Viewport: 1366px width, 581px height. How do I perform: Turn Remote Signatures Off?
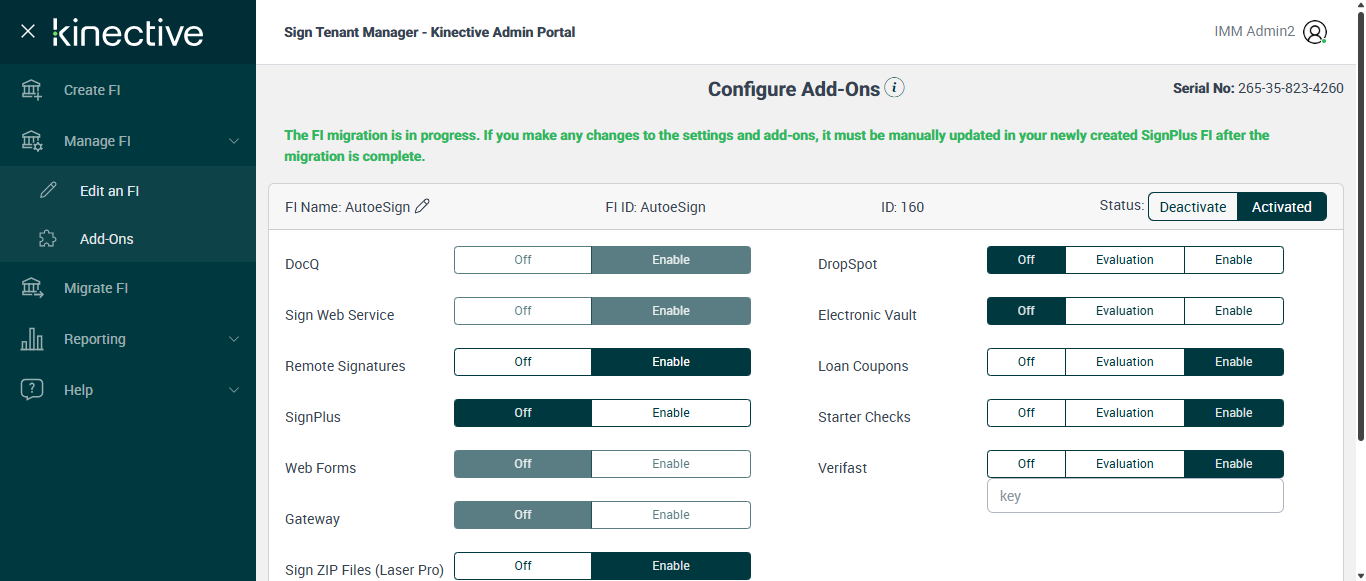(523, 362)
